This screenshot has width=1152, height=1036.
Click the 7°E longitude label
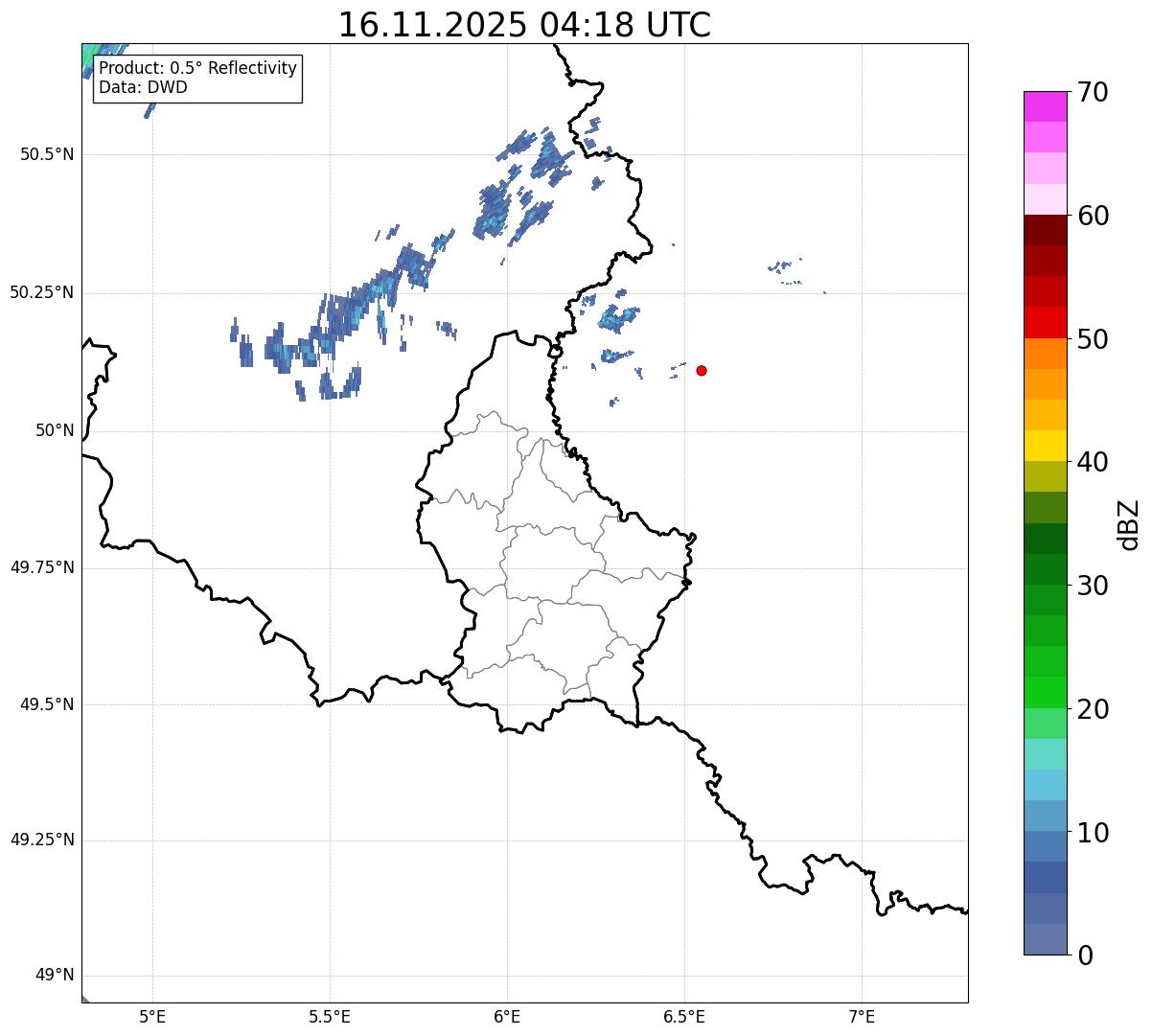[862, 1018]
